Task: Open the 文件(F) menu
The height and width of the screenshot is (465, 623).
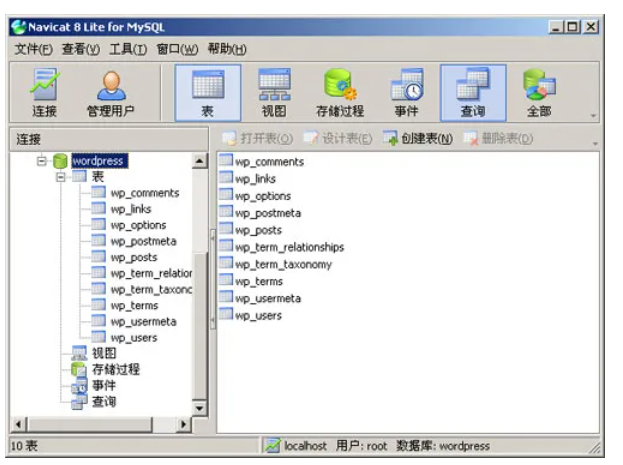Action: point(33,49)
